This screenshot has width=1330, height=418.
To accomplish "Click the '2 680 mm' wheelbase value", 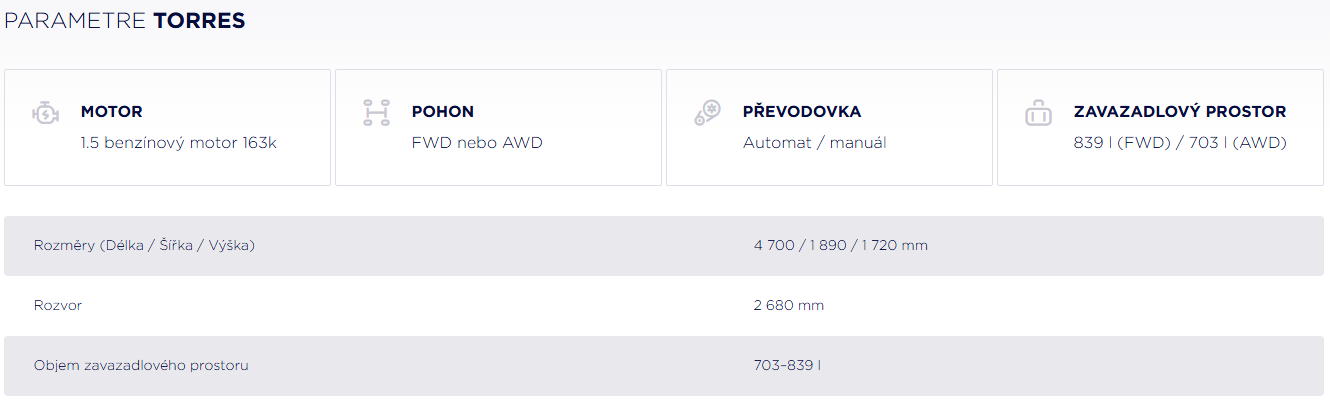I will (x=788, y=305).
